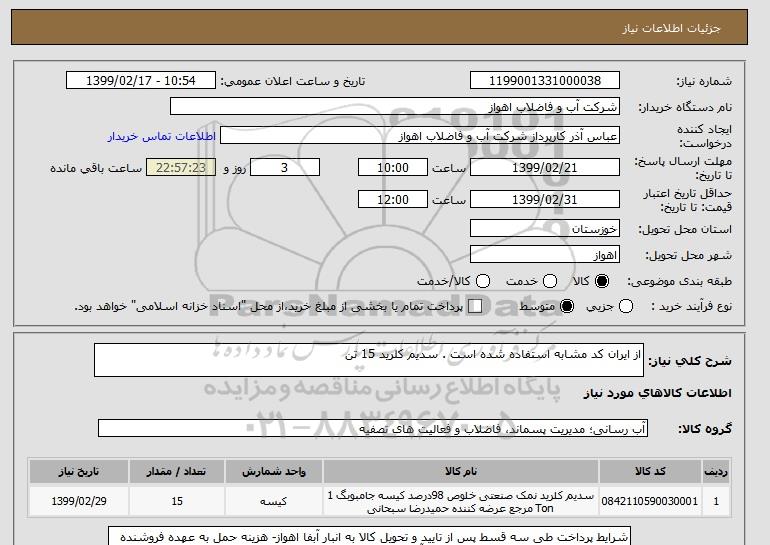Click the شماره نیاز label
770x545 pixels.
[x=704, y=82]
